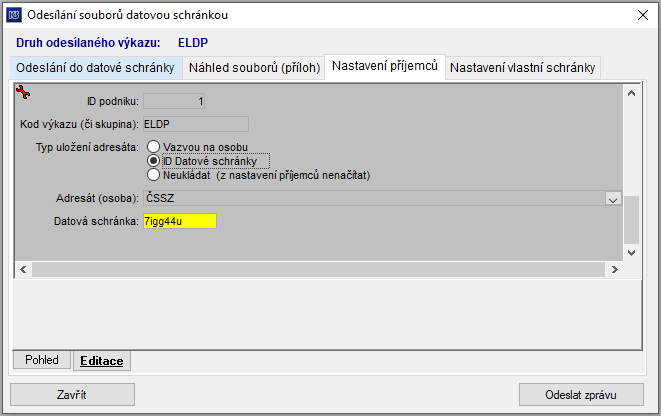661x416 pixels.
Task: Switch to Pohled view tab
Action: 42,360
